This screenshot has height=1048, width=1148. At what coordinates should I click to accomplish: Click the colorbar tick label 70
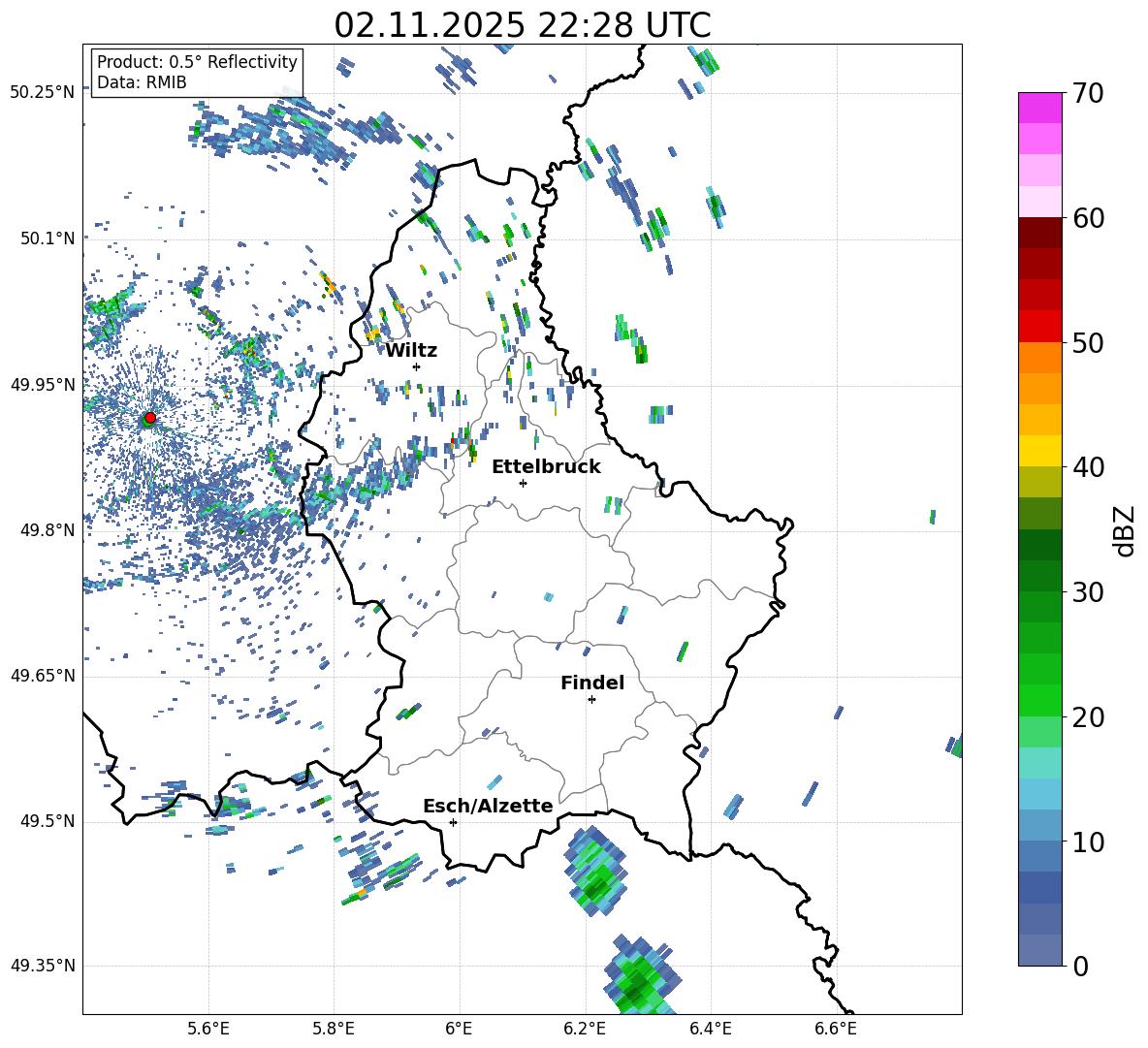click(1088, 94)
